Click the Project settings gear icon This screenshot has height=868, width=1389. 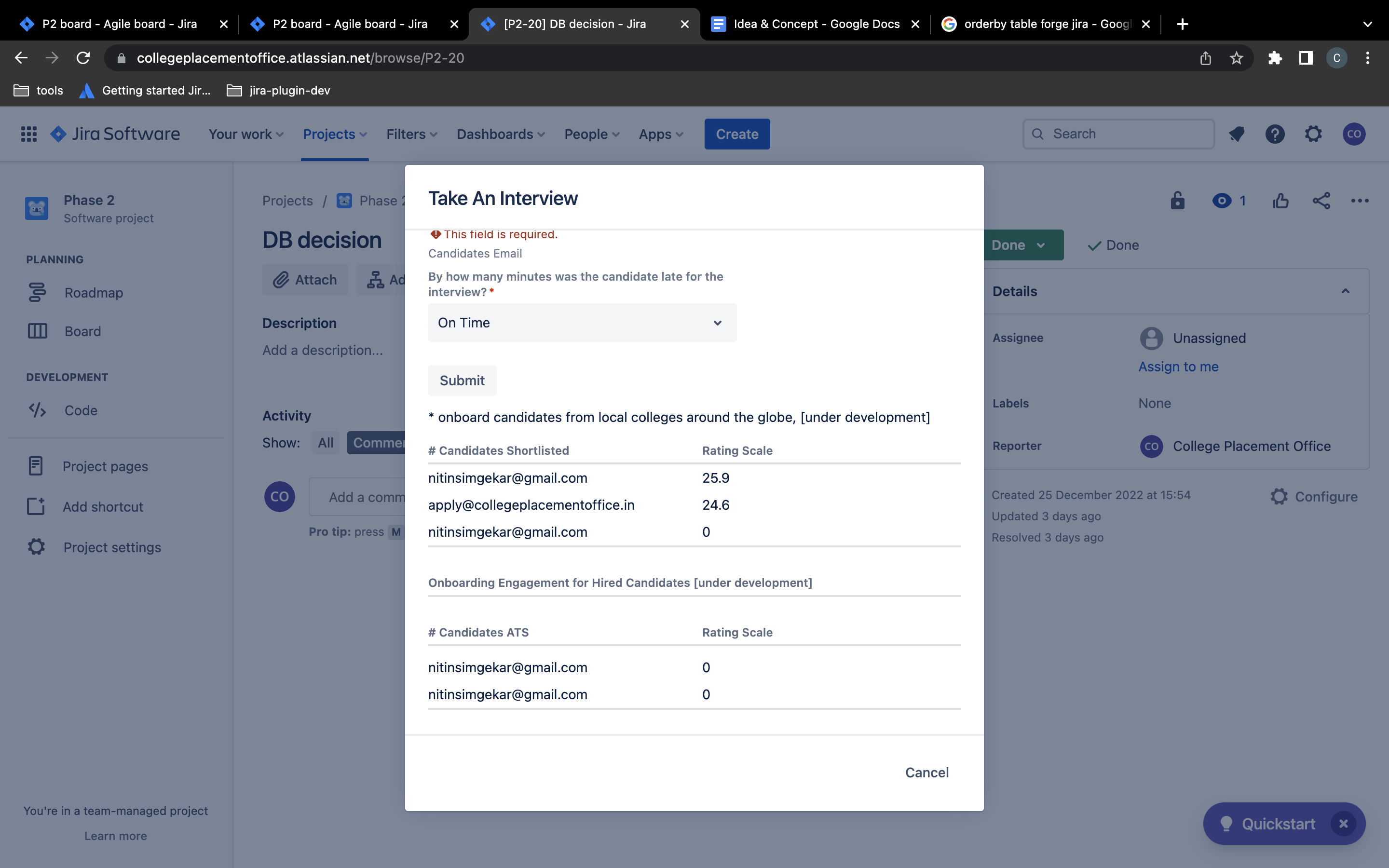point(36,546)
